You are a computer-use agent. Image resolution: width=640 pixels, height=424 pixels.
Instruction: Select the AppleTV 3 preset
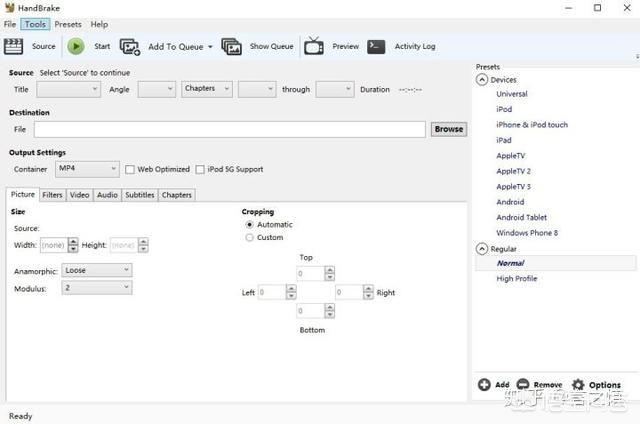(513, 186)
